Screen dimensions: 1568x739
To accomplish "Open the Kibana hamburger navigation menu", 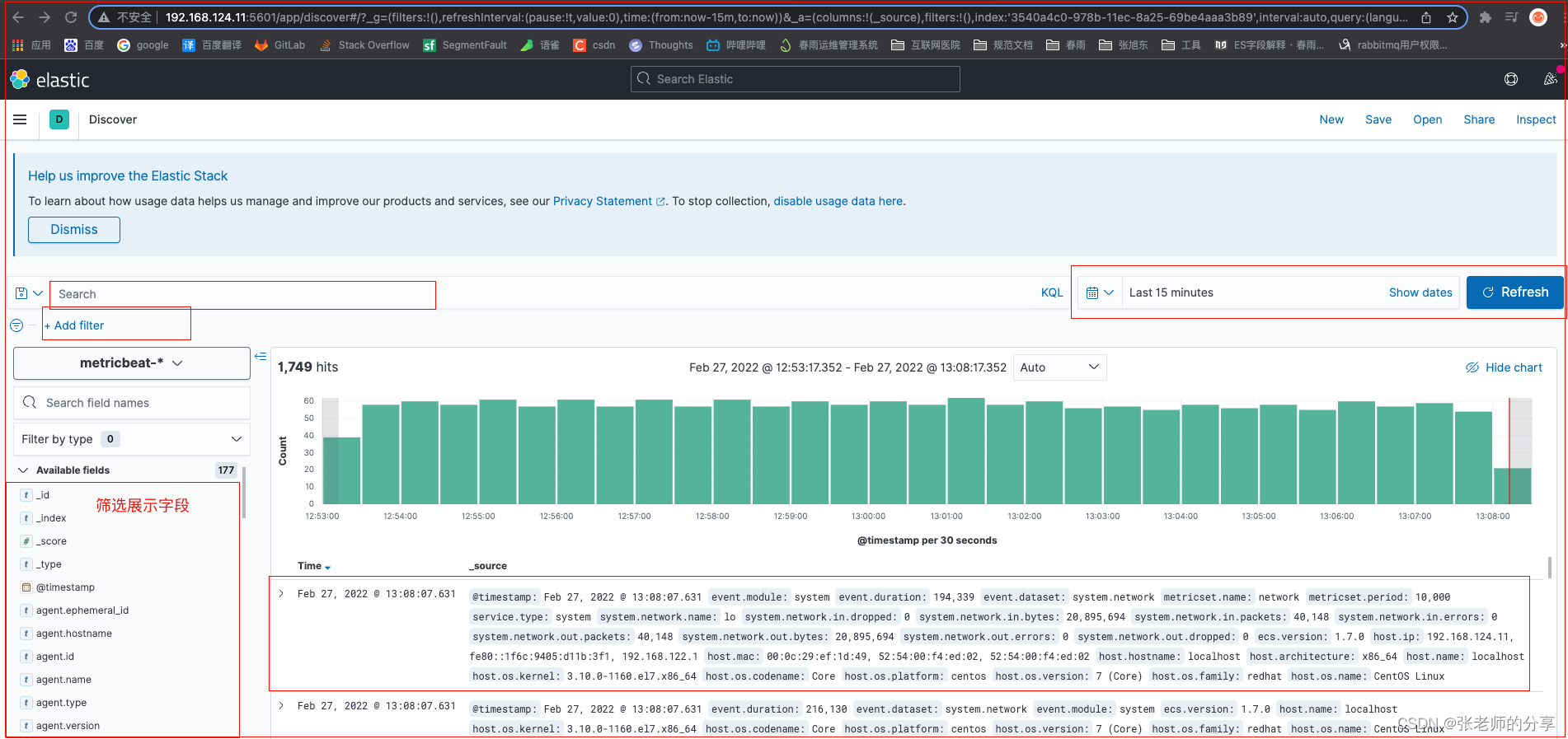I will pos(20,119).
